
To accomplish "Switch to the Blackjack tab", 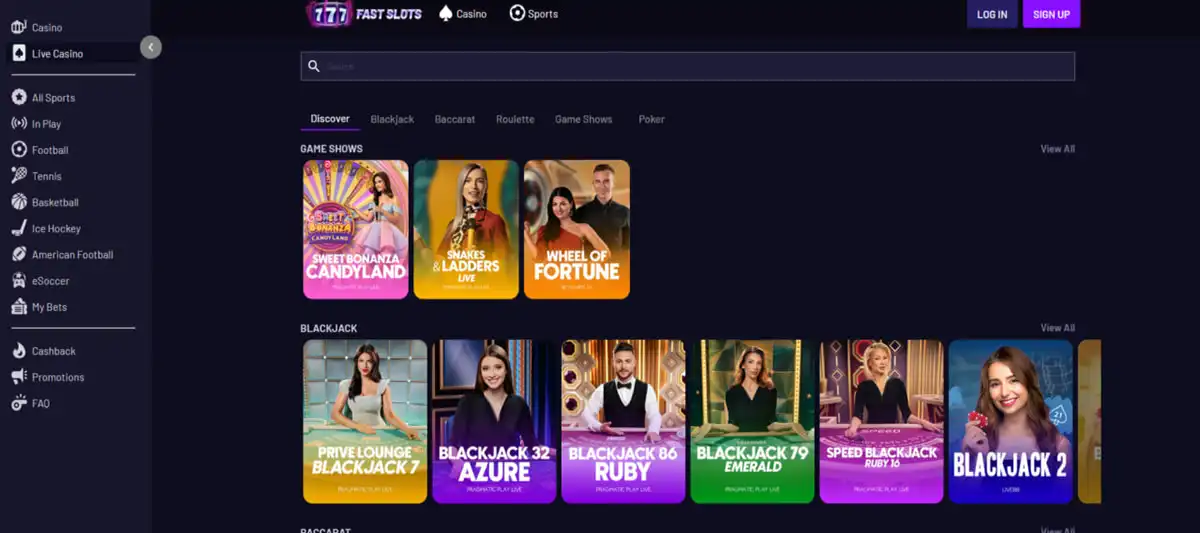I will (x=392, y=119).
